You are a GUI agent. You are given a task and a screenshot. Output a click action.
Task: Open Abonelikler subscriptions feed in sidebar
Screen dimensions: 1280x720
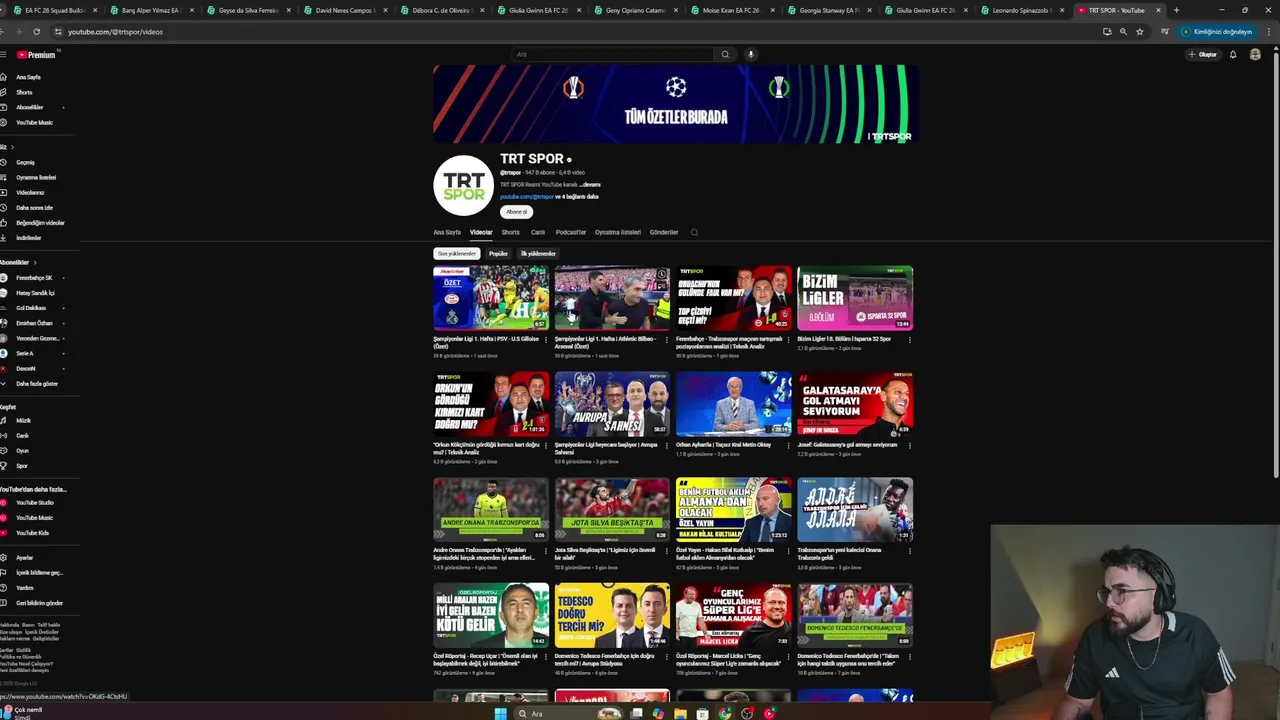29,107
